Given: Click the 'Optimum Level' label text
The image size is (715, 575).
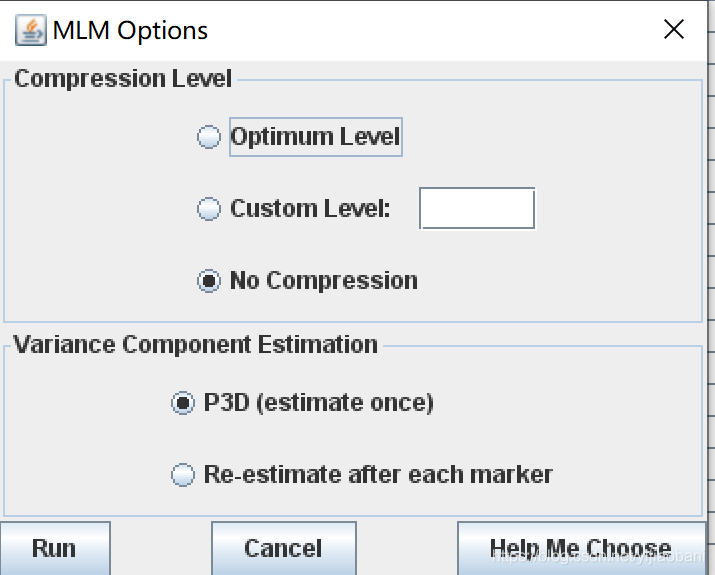Looking at the screenshot, I should [315, 137].
